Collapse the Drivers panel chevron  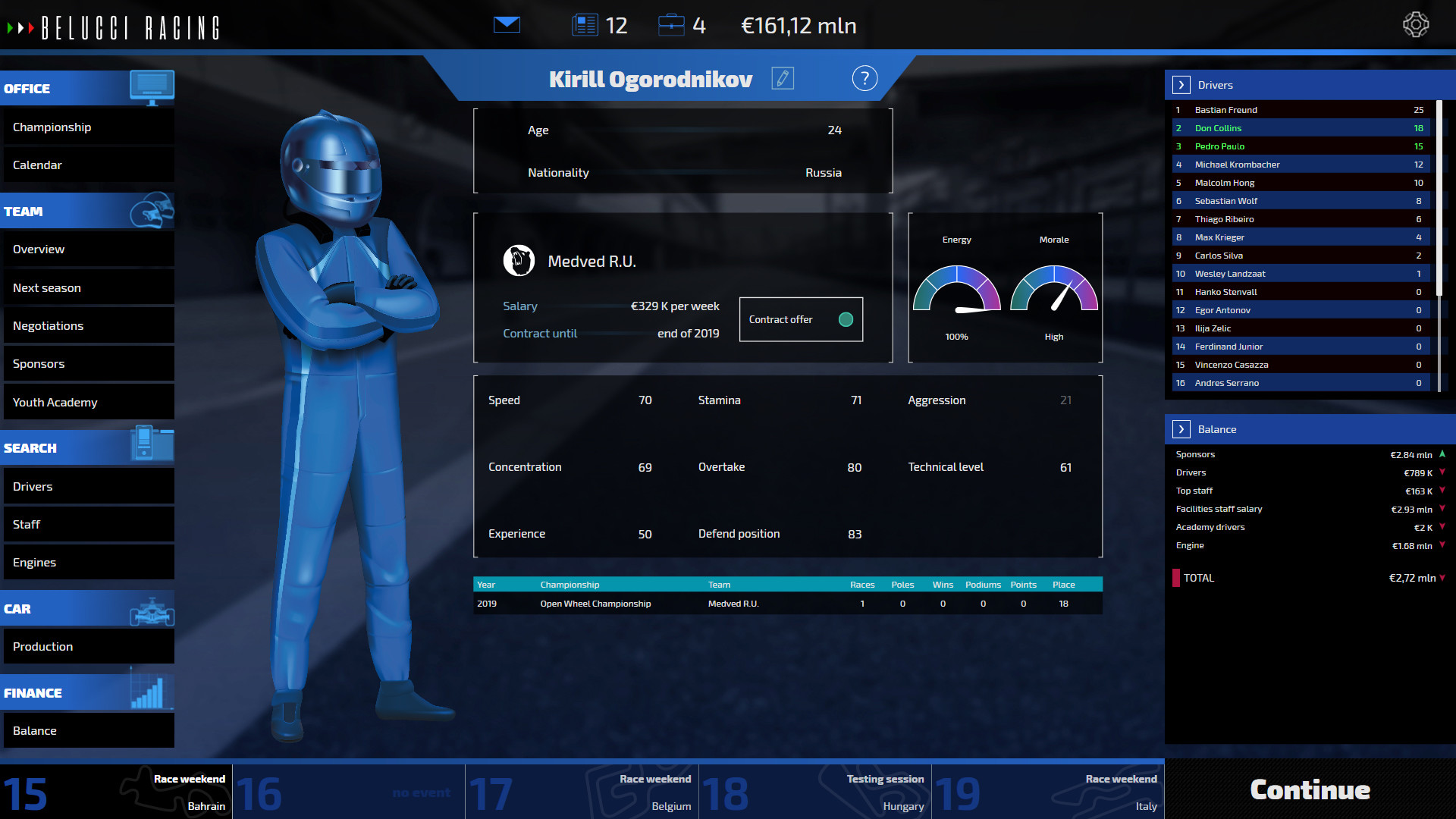pos(1181,85)
